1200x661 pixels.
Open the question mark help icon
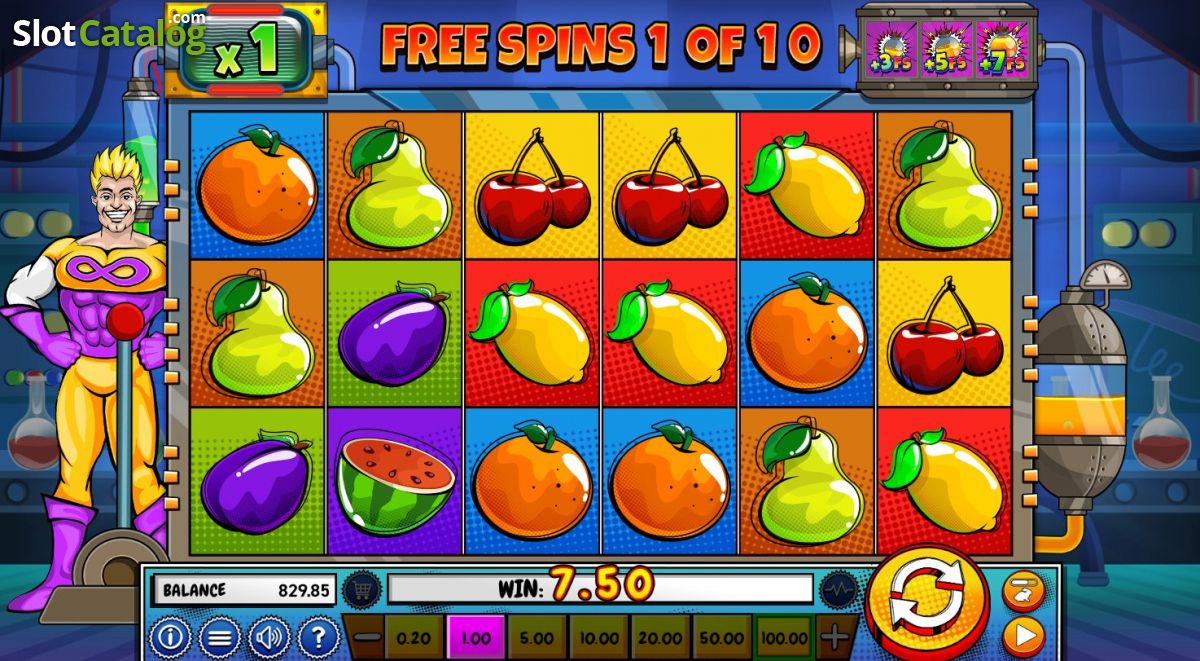coord(318,636)
